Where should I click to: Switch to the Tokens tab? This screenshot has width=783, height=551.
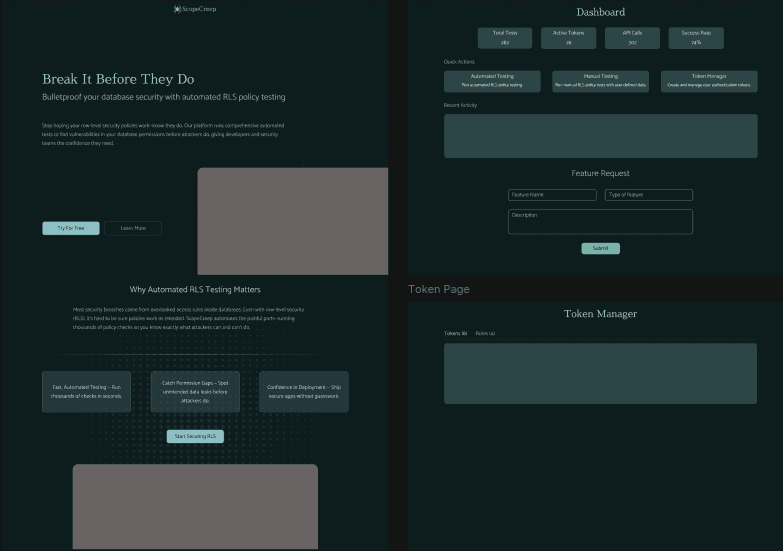[x=455, y=333]
